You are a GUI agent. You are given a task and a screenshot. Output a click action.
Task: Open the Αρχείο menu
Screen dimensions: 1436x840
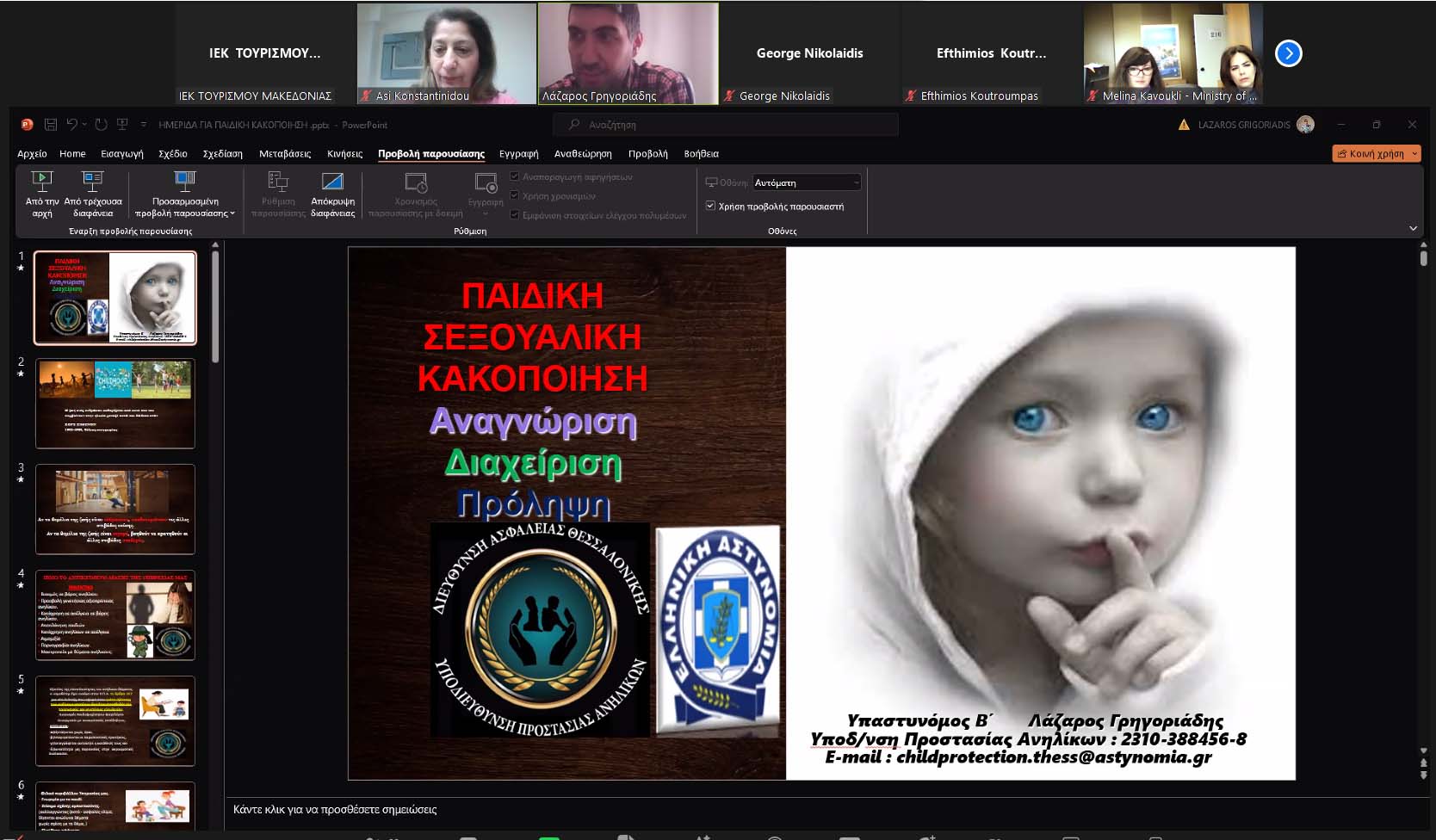(32, 153)
